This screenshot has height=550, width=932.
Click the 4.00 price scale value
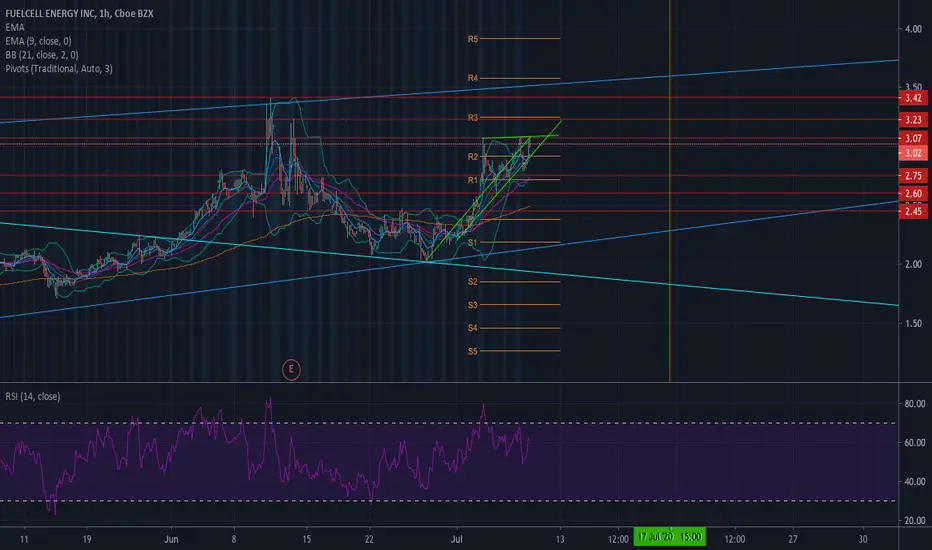coord(913,29)
